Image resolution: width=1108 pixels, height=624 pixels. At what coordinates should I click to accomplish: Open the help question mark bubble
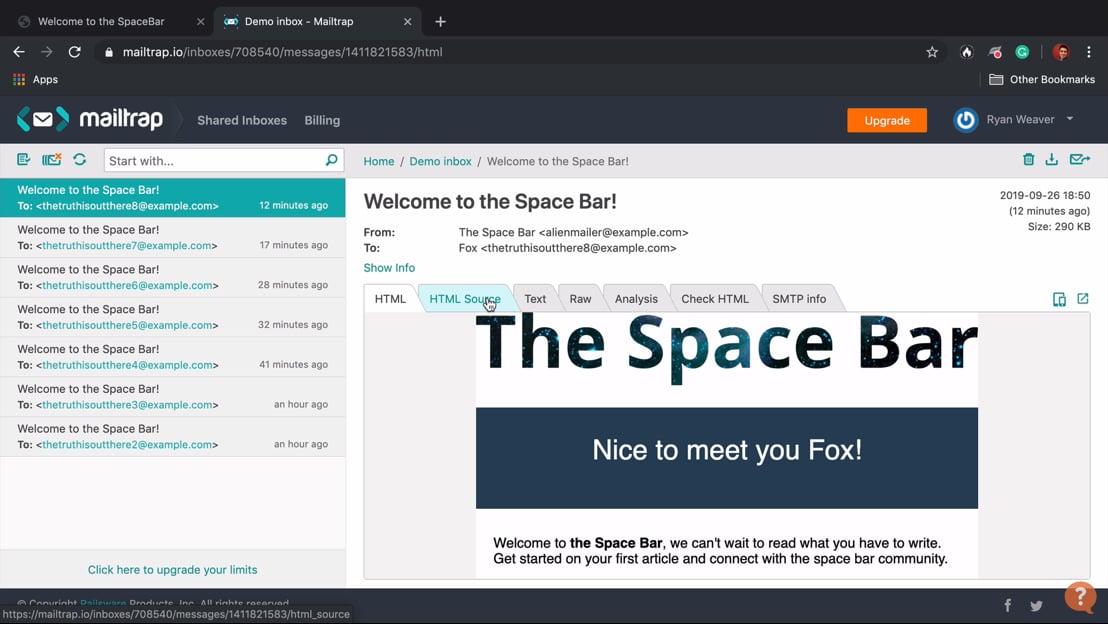point(1080,597)
